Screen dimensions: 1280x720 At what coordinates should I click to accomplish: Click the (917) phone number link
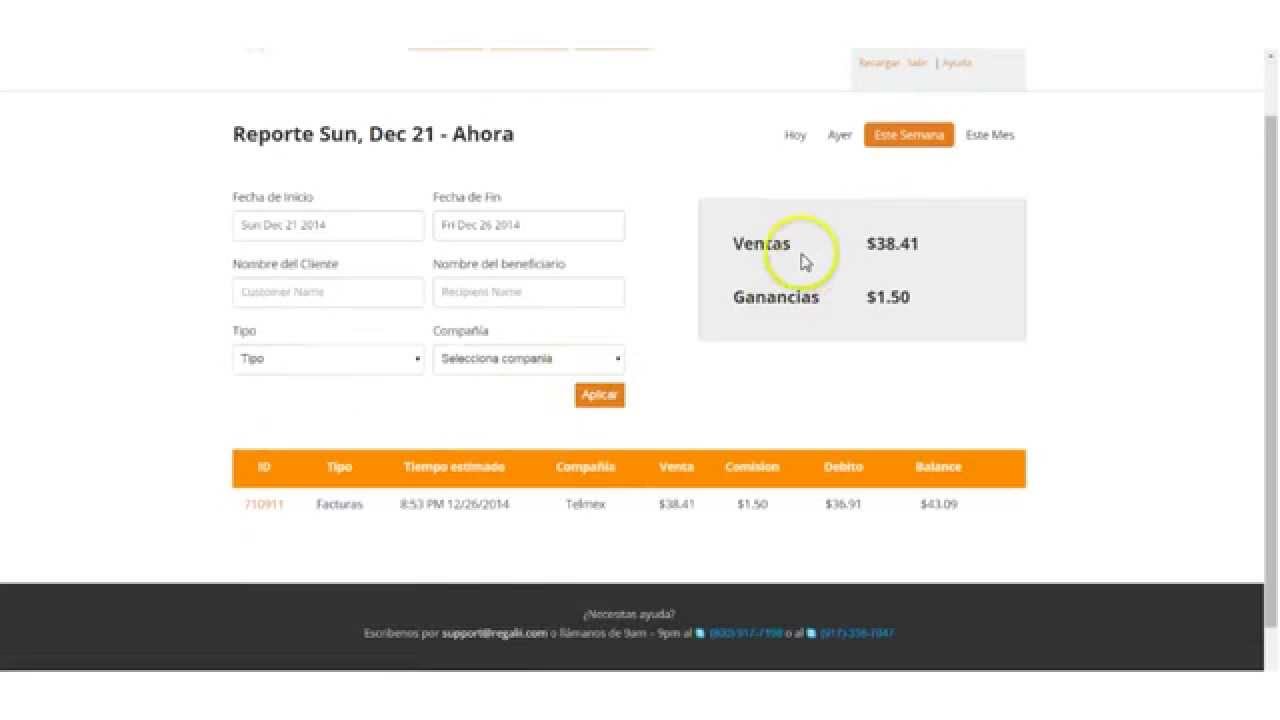tap(857, 633)
